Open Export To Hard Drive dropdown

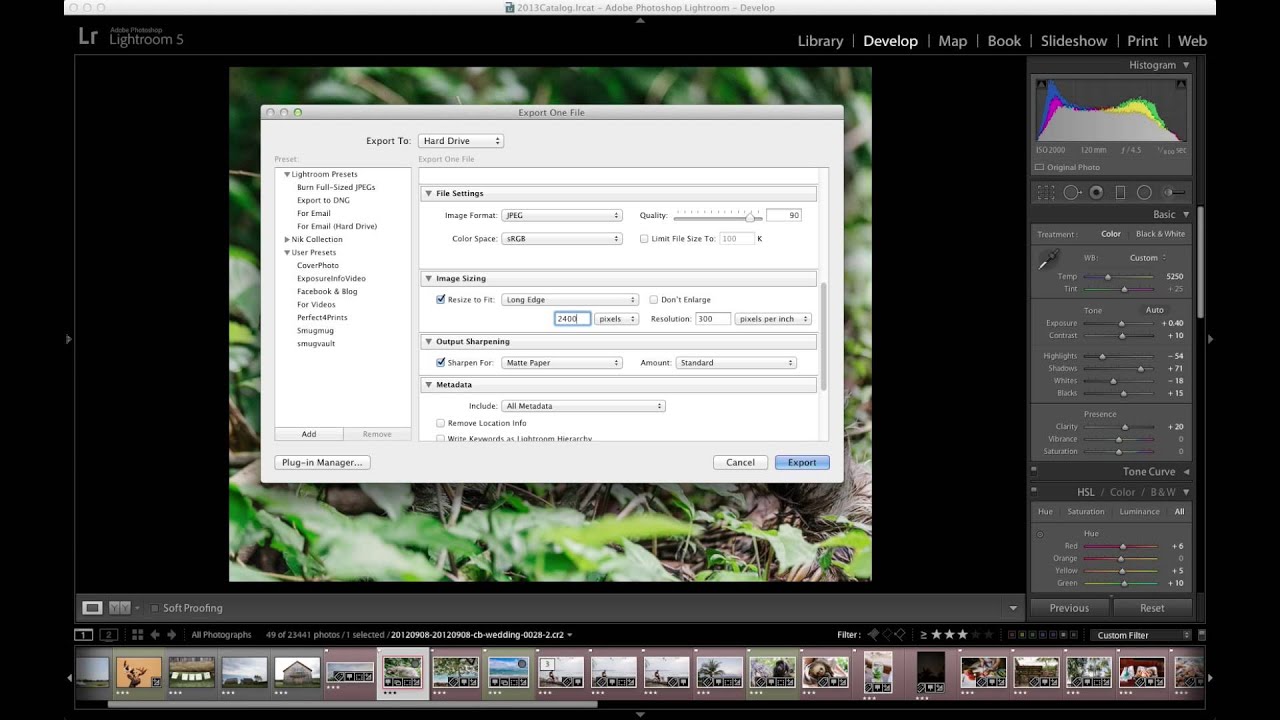point(461,141)
